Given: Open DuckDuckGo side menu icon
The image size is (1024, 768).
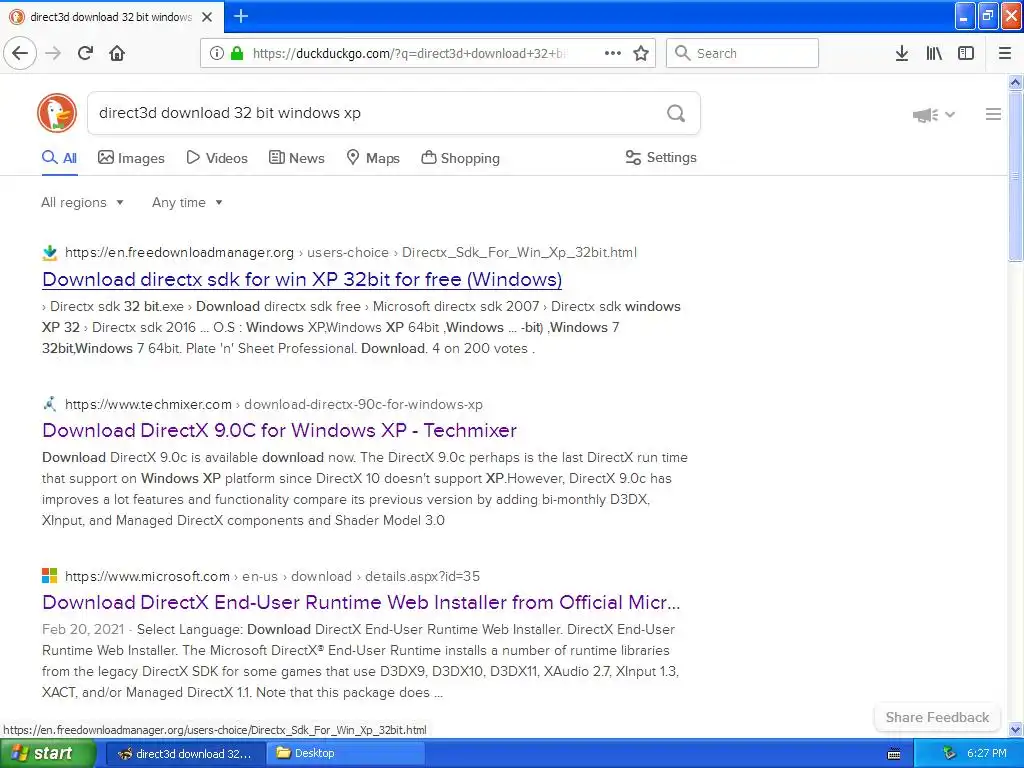Looking at the screenshot, I should [993, 114].
